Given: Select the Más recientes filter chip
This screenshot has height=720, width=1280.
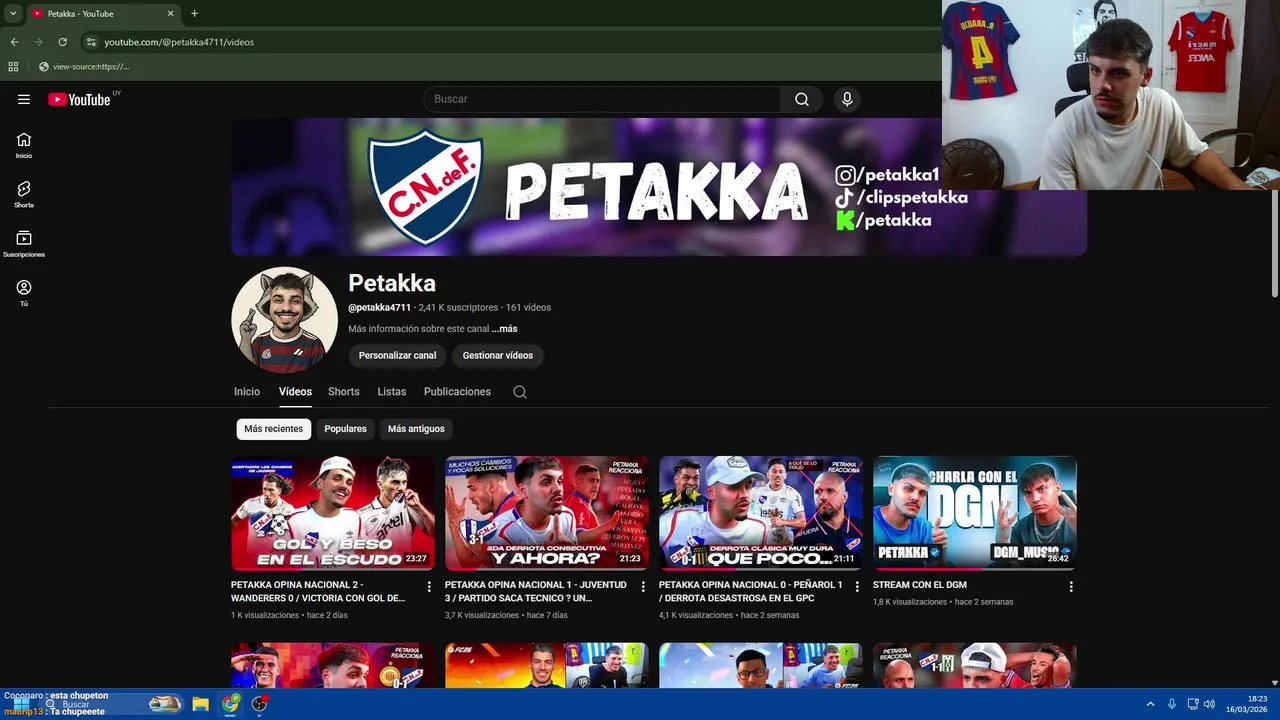Looking at the screenshot, I should 273,429.
